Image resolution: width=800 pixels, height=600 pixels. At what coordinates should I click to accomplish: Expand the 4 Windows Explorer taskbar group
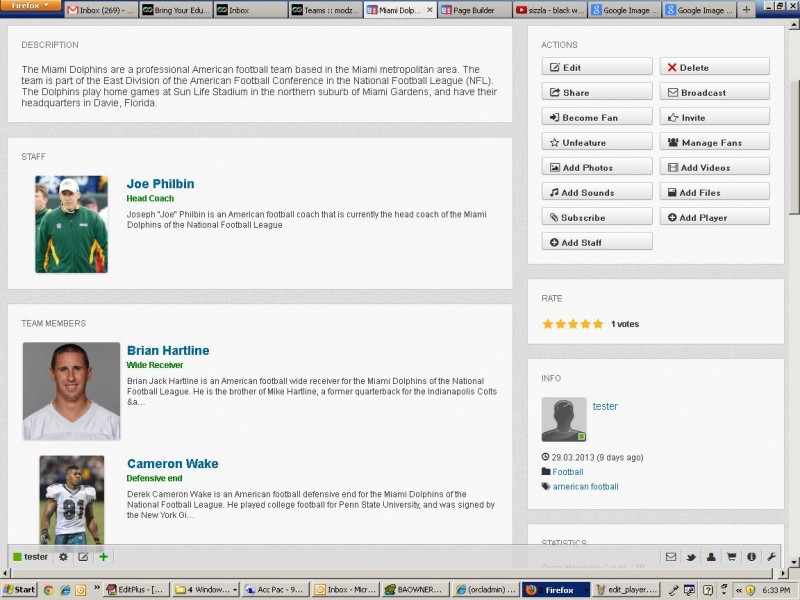coord(205,590)
